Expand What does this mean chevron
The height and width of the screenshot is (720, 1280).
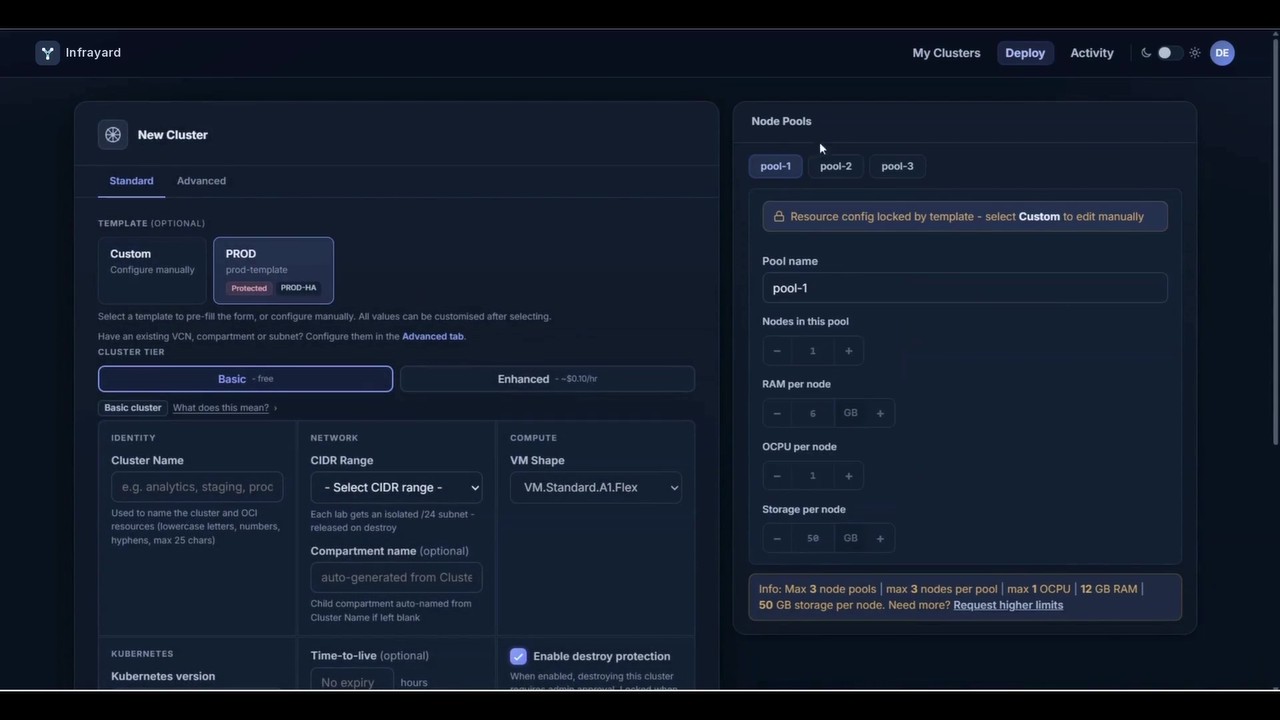tap(275, 408)
